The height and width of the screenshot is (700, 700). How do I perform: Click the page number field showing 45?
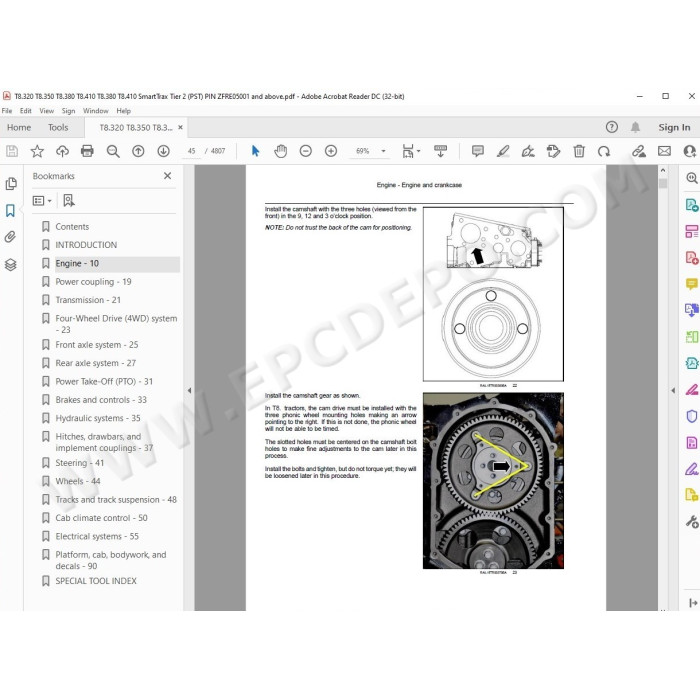click(x=192, y=151)
